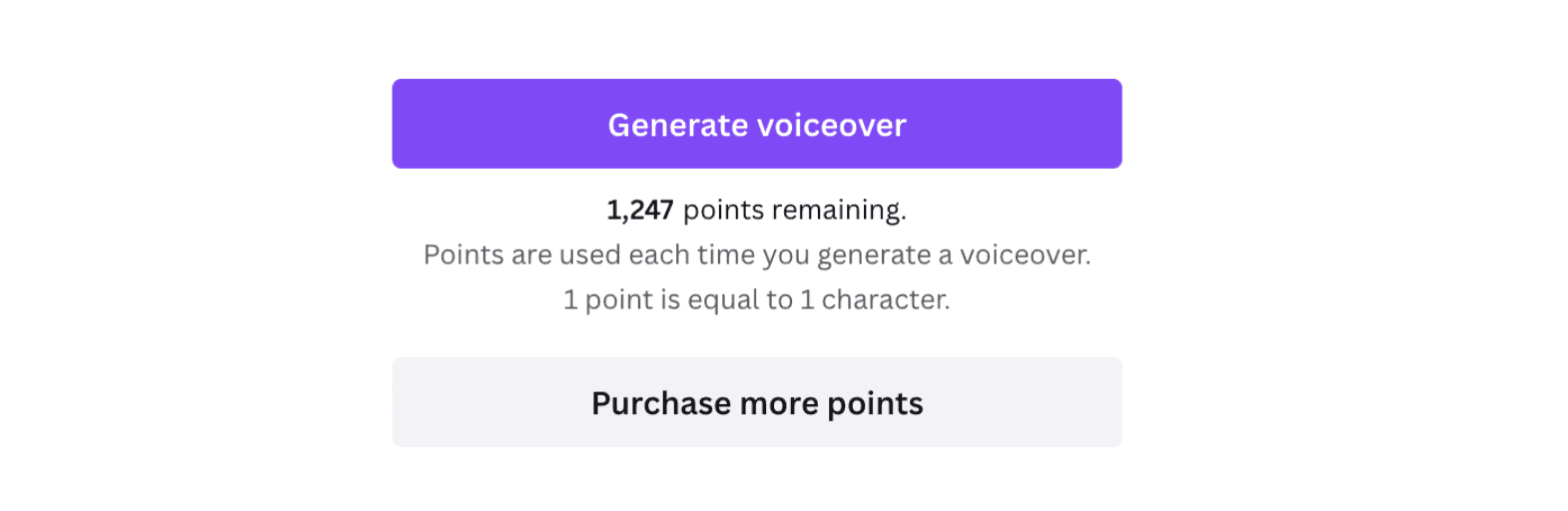This screenshot has width=1568, height=511.
Task: Click the word 'character.' in the info text
Action: (x=886, y=299)
